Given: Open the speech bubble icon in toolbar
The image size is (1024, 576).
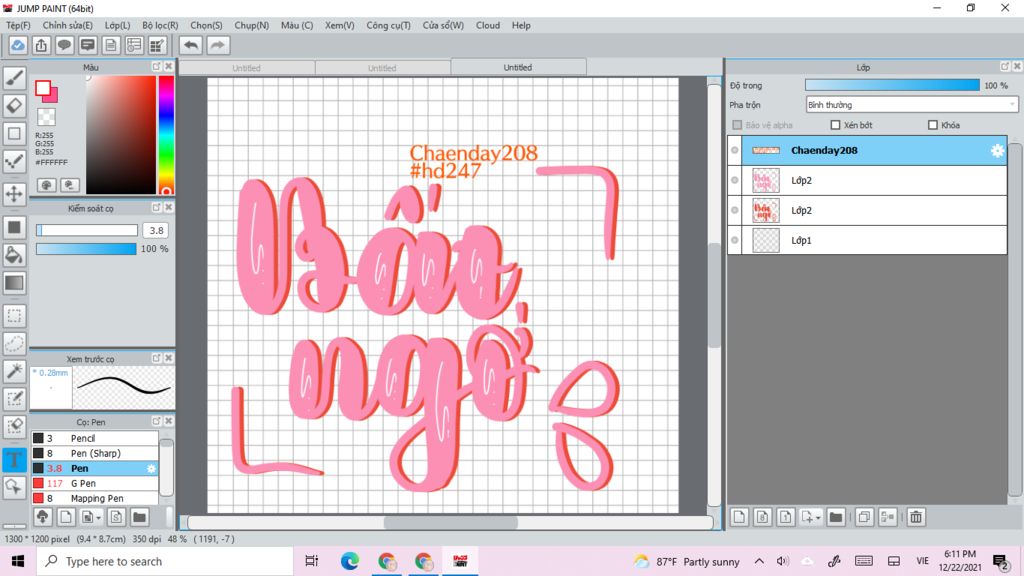Looking at the screenshot, I should [x=64, y=45].
